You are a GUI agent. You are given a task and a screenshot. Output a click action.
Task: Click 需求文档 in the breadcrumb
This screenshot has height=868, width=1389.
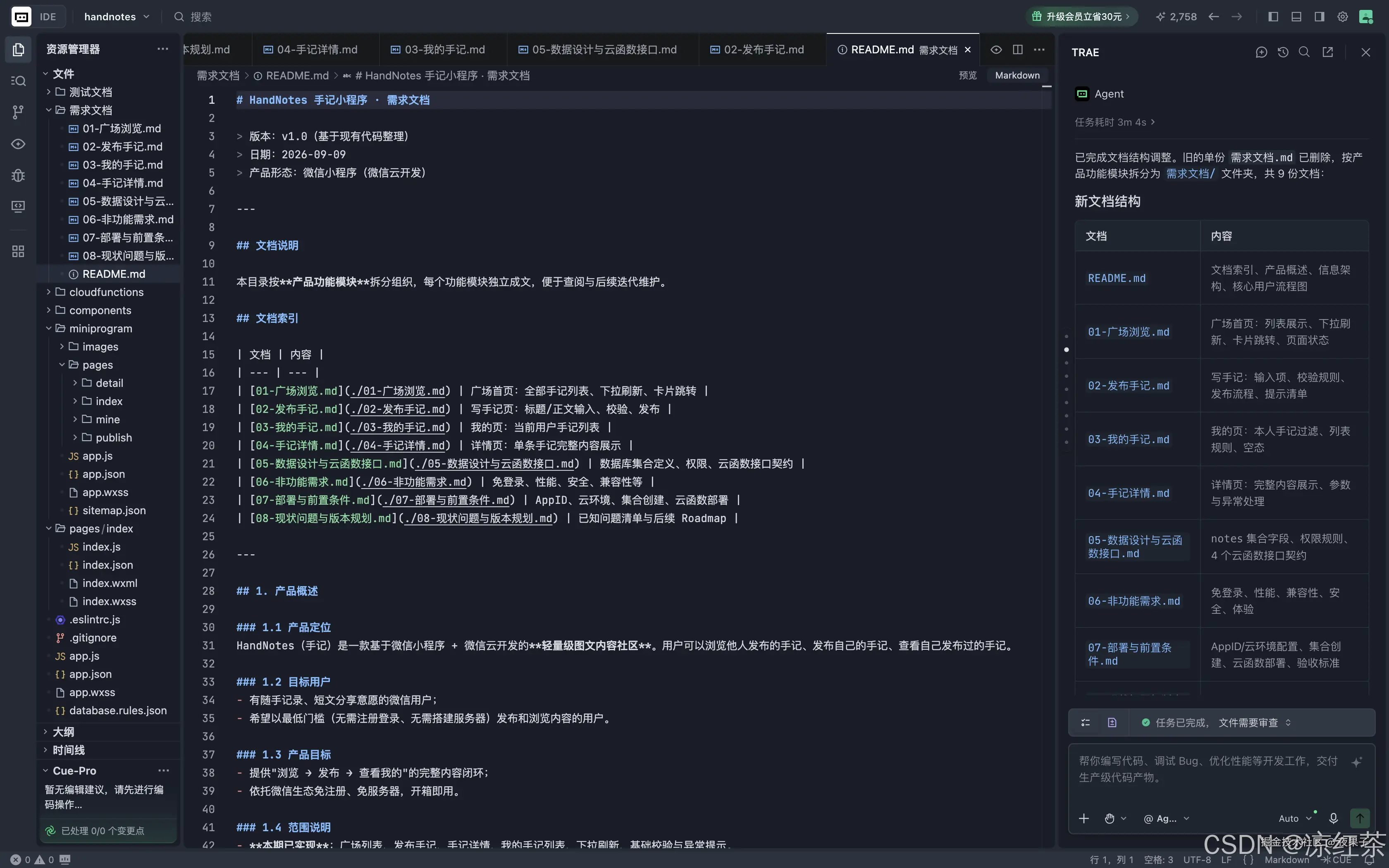click(217, 75)
